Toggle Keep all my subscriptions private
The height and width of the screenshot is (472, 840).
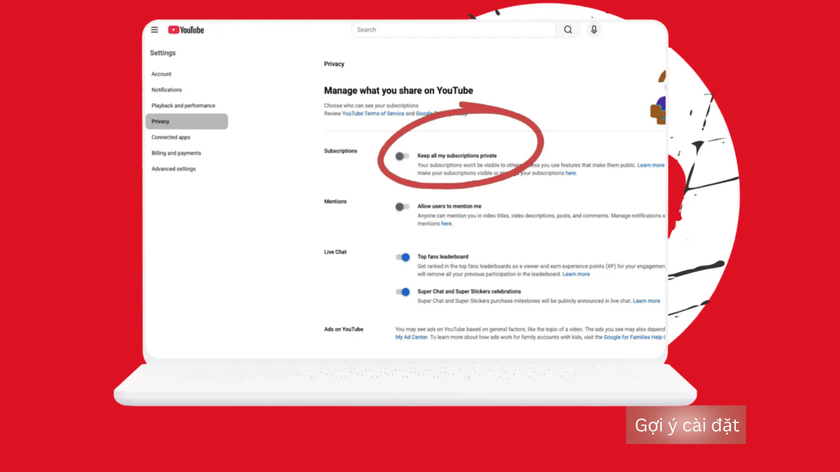click(402, 156)
